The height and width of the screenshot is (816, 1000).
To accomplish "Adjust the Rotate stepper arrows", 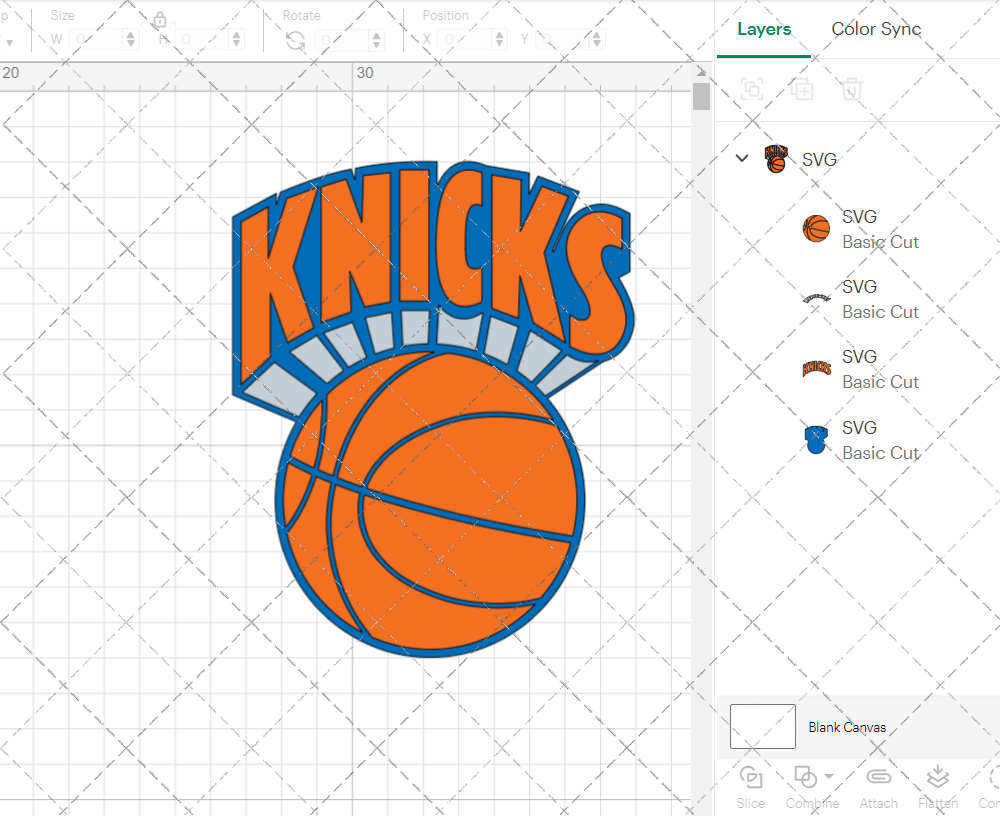I will [x=377, y=41].
